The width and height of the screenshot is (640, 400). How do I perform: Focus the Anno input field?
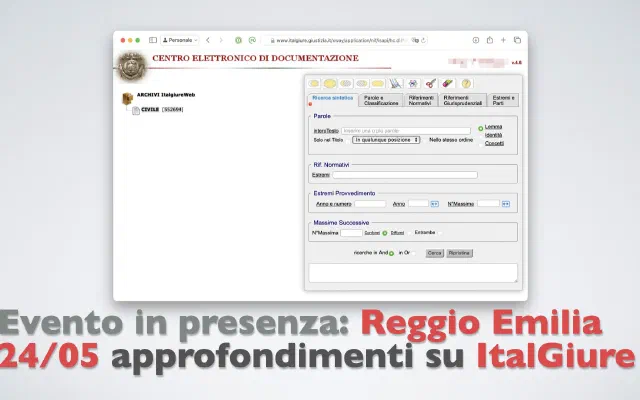tap(418, 204)
